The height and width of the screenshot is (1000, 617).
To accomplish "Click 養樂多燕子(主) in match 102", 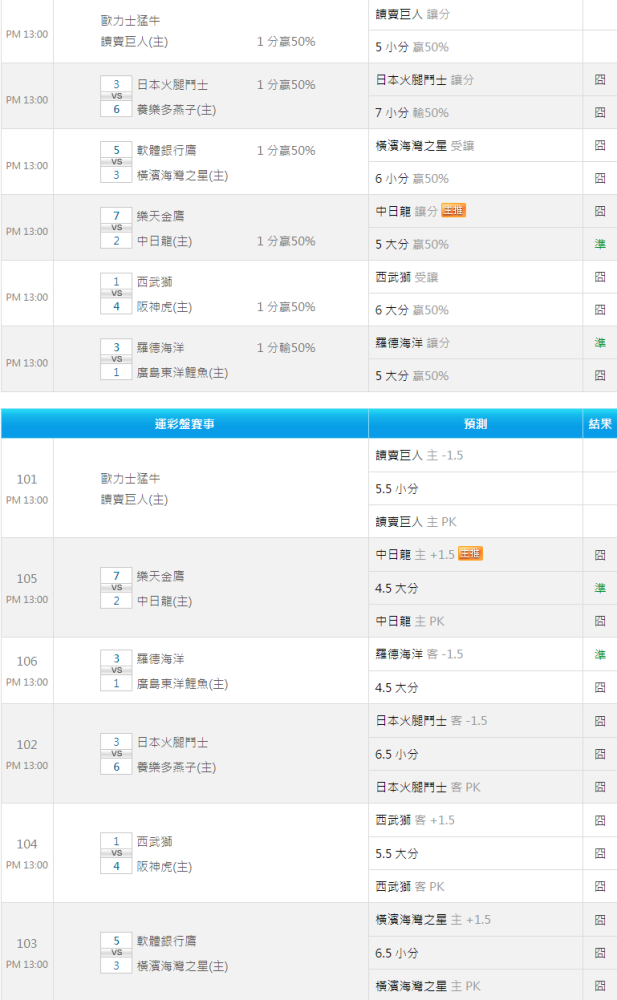I will [x=176, y=767].
